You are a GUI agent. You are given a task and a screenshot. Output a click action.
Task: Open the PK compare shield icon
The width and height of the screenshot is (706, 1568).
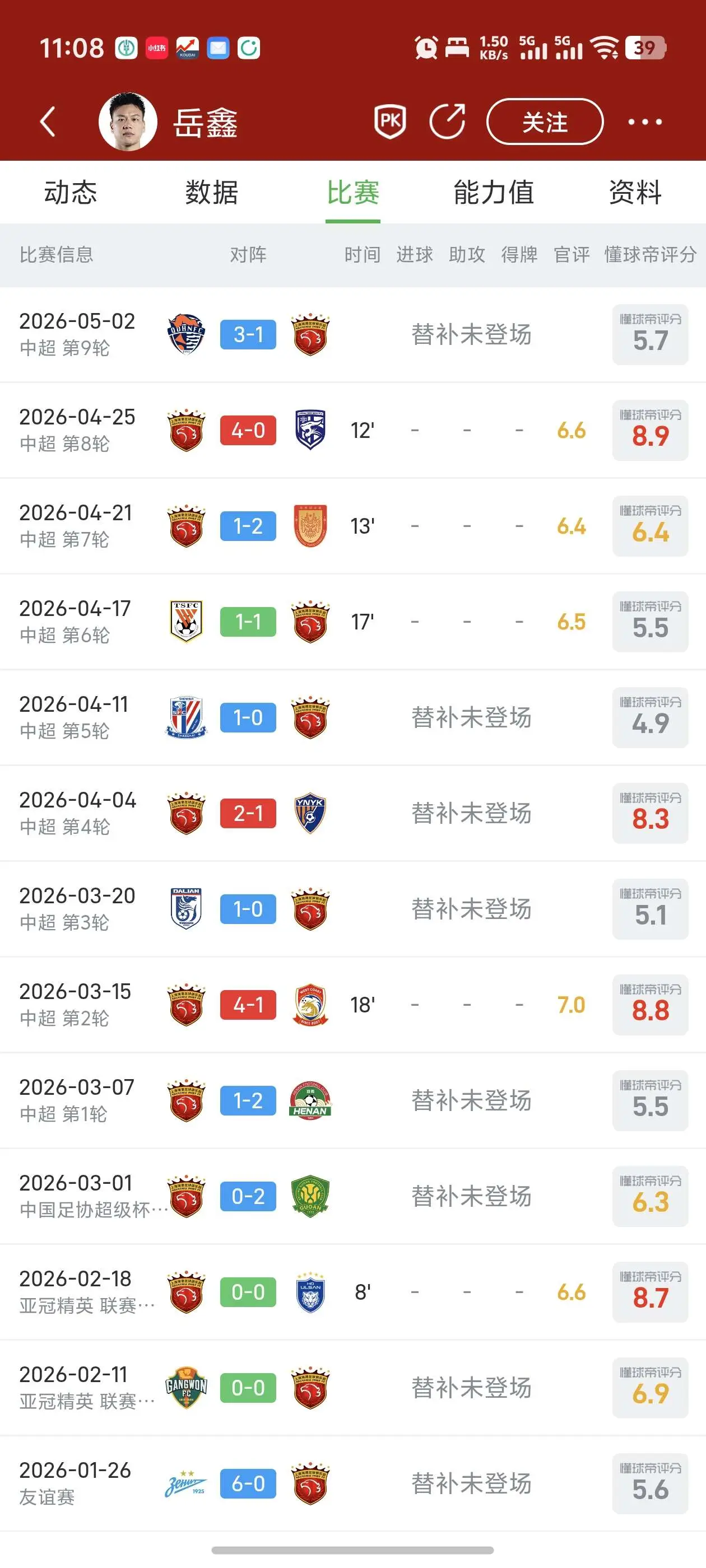tap(390, 122)
